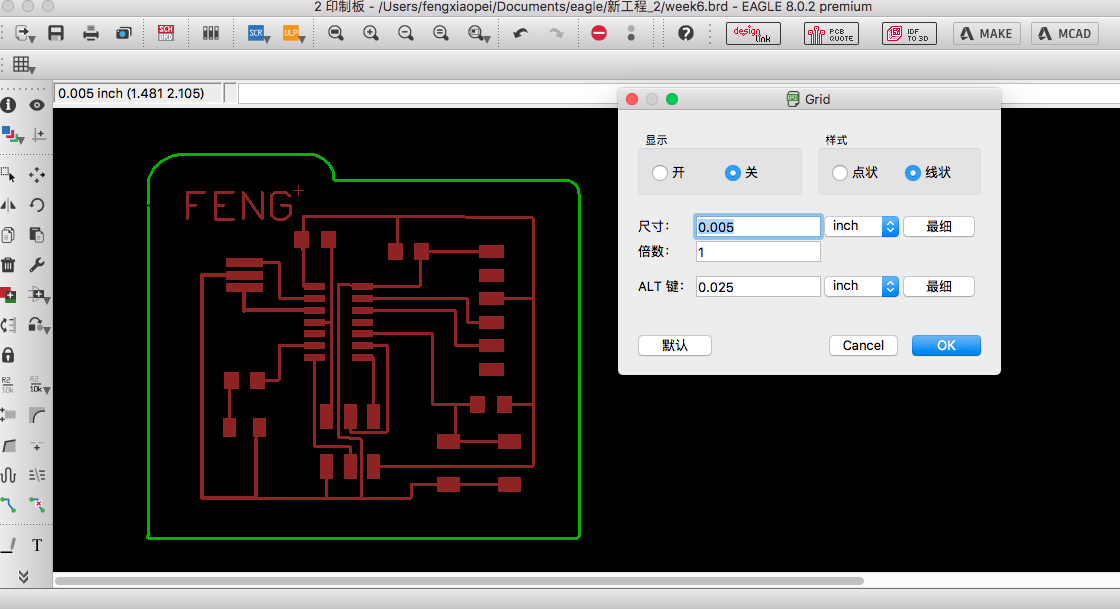Open the ULP dropdown
This screenshot has height=609, width=1120.
294,33
